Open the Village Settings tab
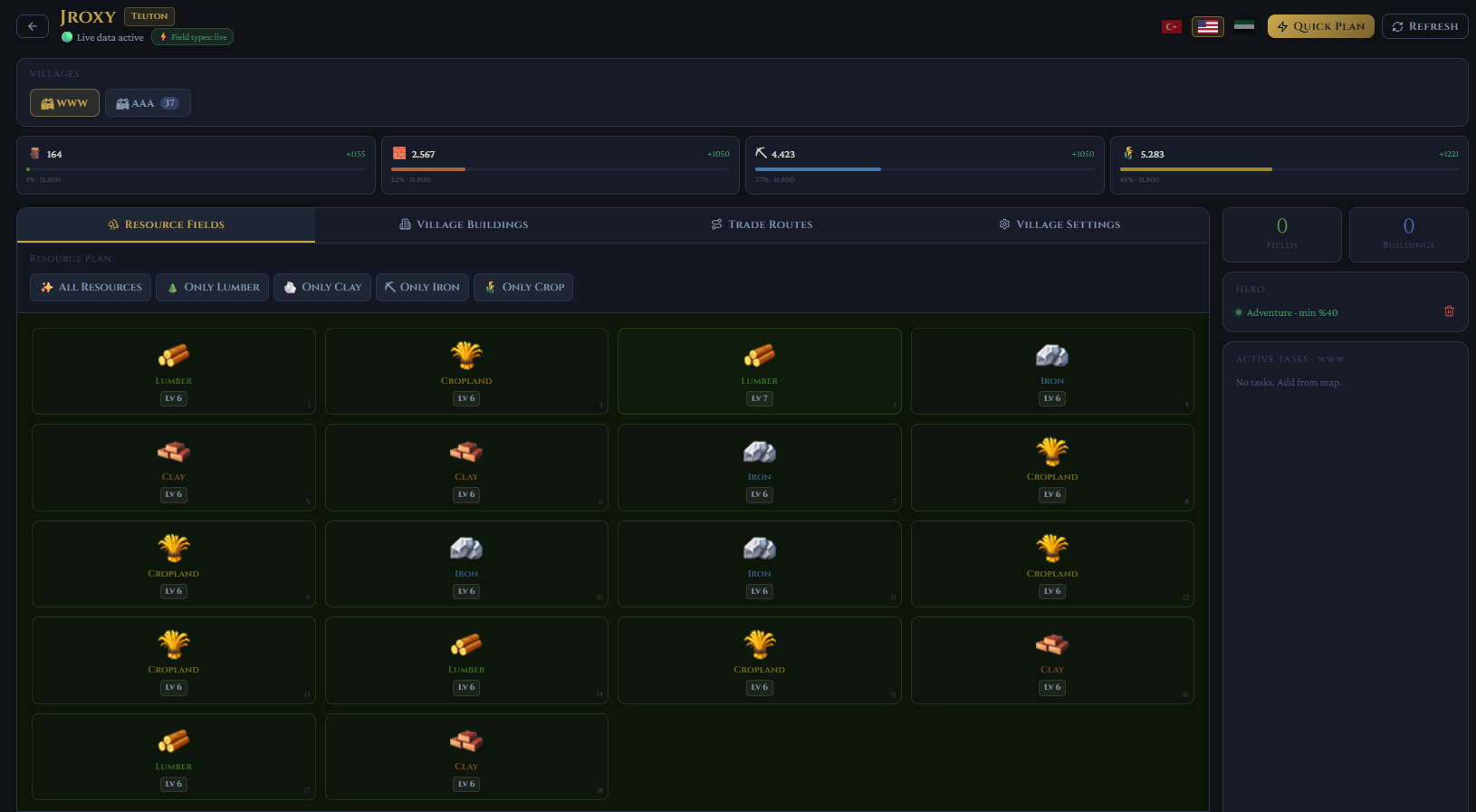 [1059, 224]
